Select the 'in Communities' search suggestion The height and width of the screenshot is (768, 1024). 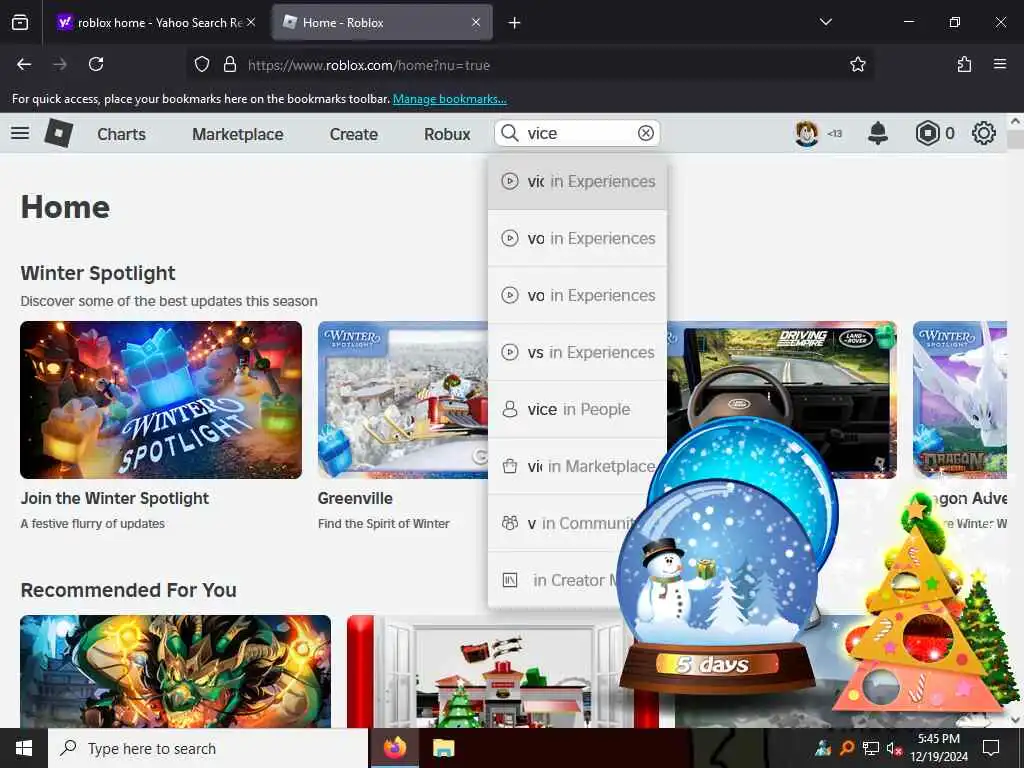(x=562, y=523)
